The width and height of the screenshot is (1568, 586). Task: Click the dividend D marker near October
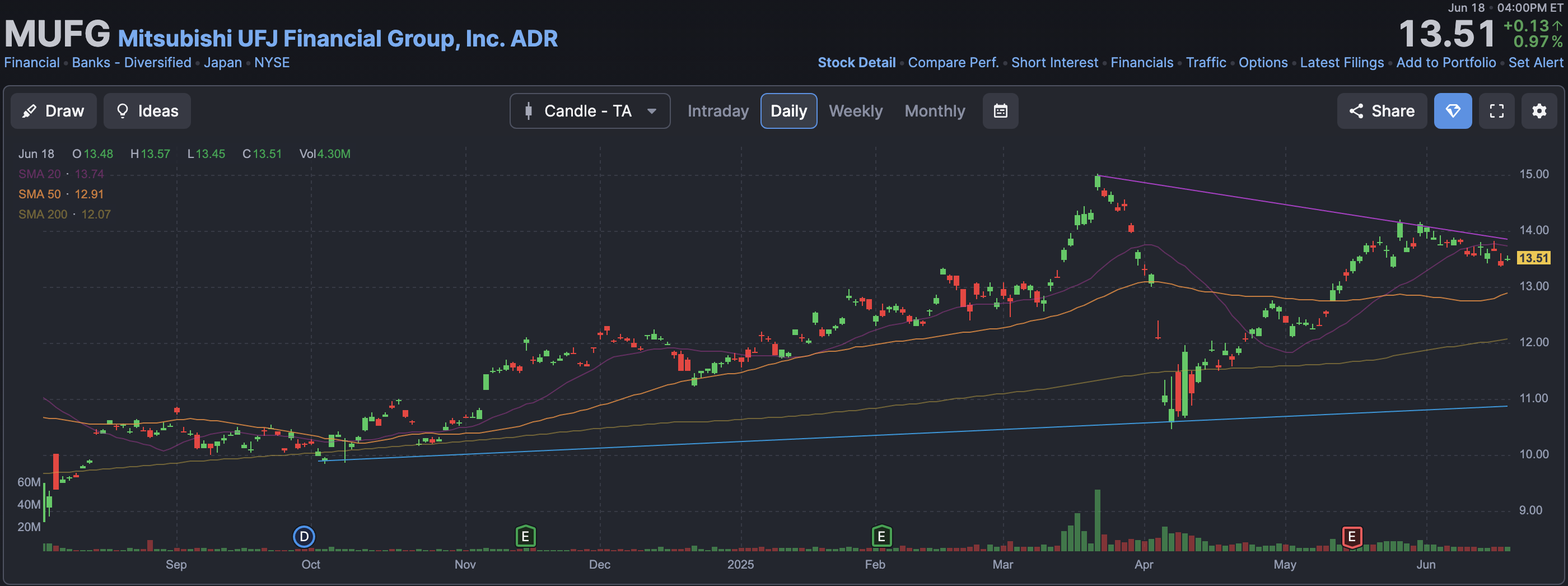304,537
